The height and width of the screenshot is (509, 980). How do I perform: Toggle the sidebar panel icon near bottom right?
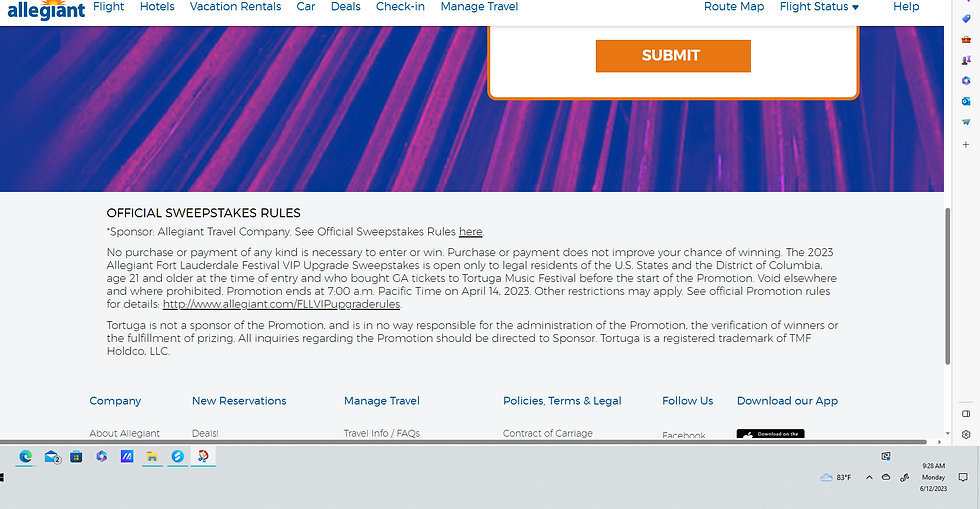[966, 414]
